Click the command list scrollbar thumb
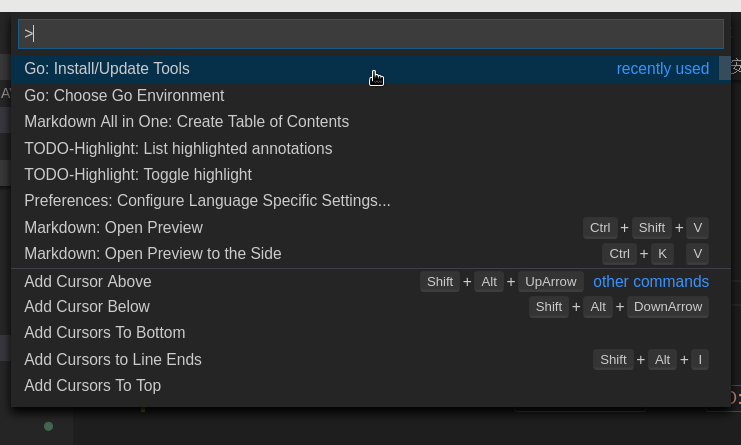741x445 pixels. tap(725, 68)
